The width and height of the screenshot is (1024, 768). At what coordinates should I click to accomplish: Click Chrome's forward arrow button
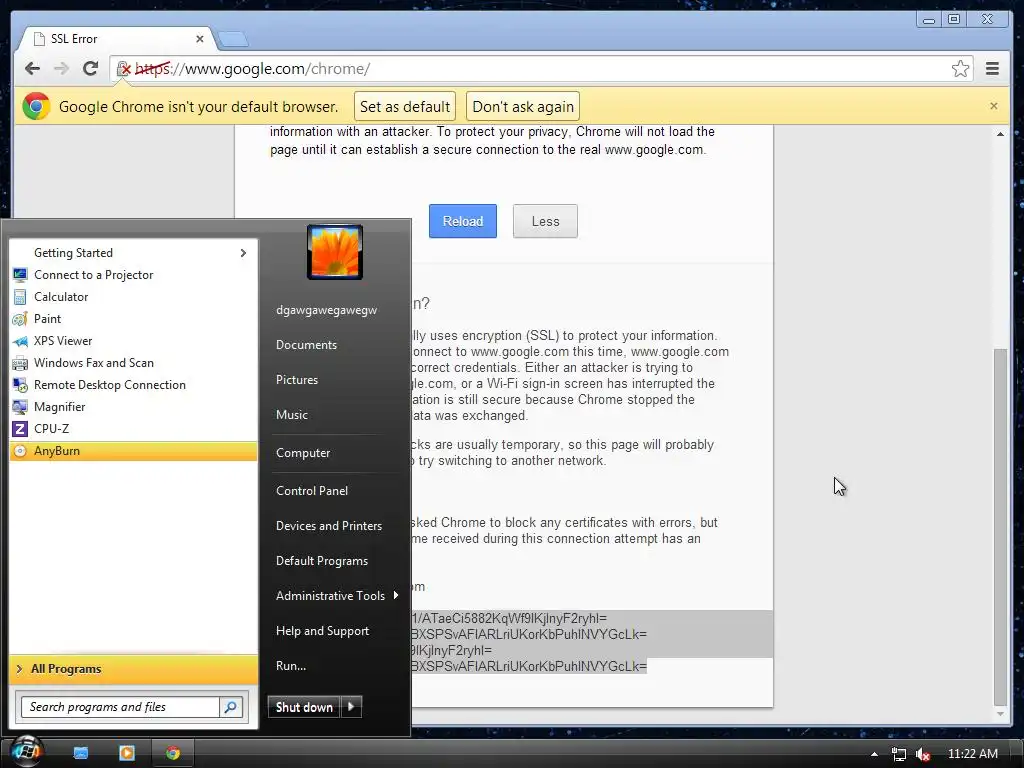[61, 69]
